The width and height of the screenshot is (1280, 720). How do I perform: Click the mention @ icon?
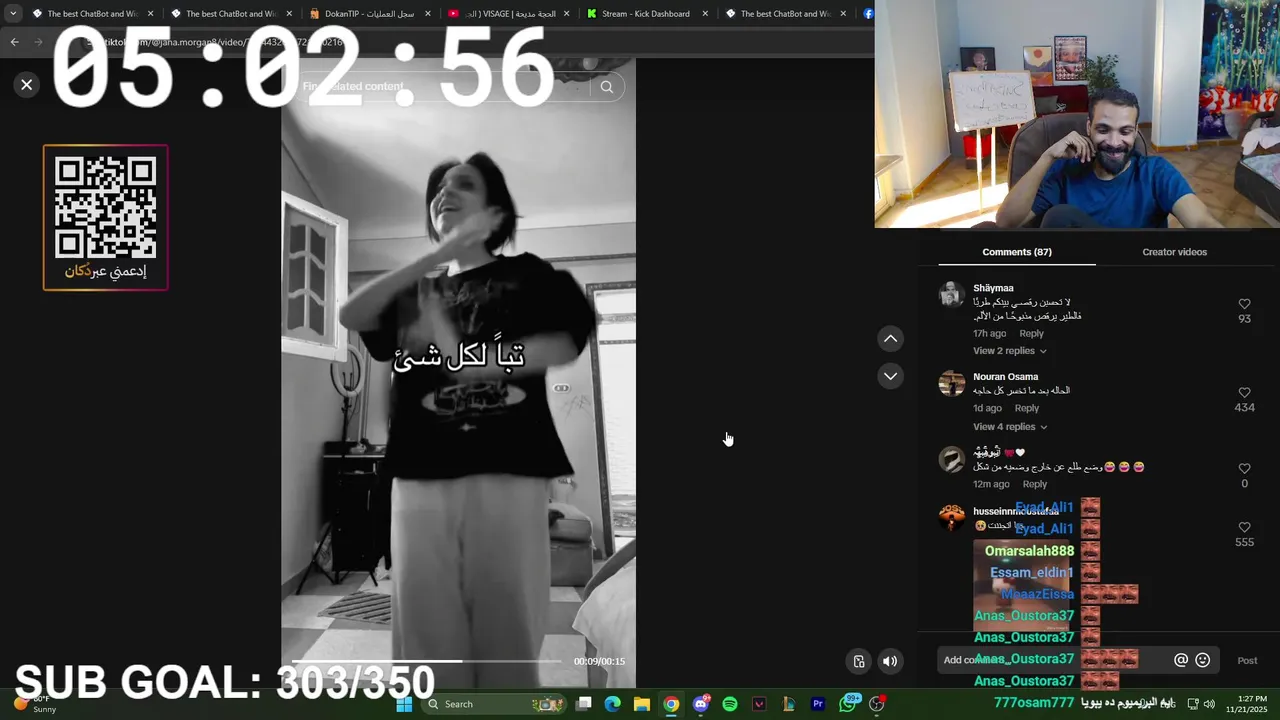[1181, 660]
